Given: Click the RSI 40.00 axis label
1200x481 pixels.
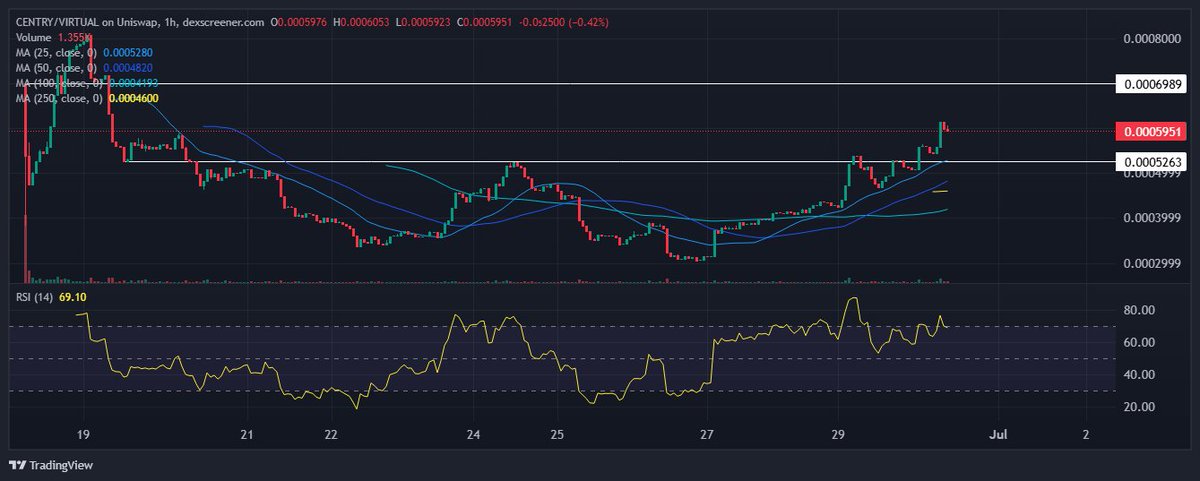Looking at the screenshot, I should click(1138, 374).
